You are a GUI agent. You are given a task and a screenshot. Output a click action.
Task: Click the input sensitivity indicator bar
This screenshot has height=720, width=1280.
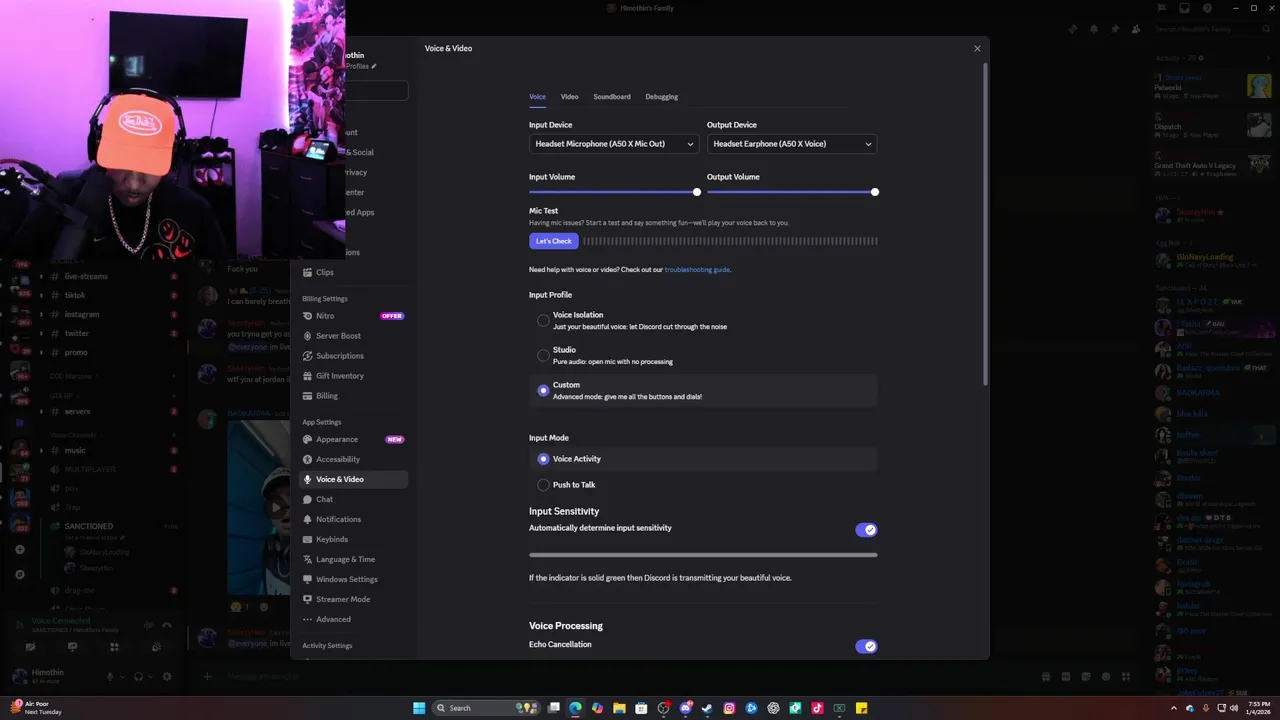click(703, 555)
